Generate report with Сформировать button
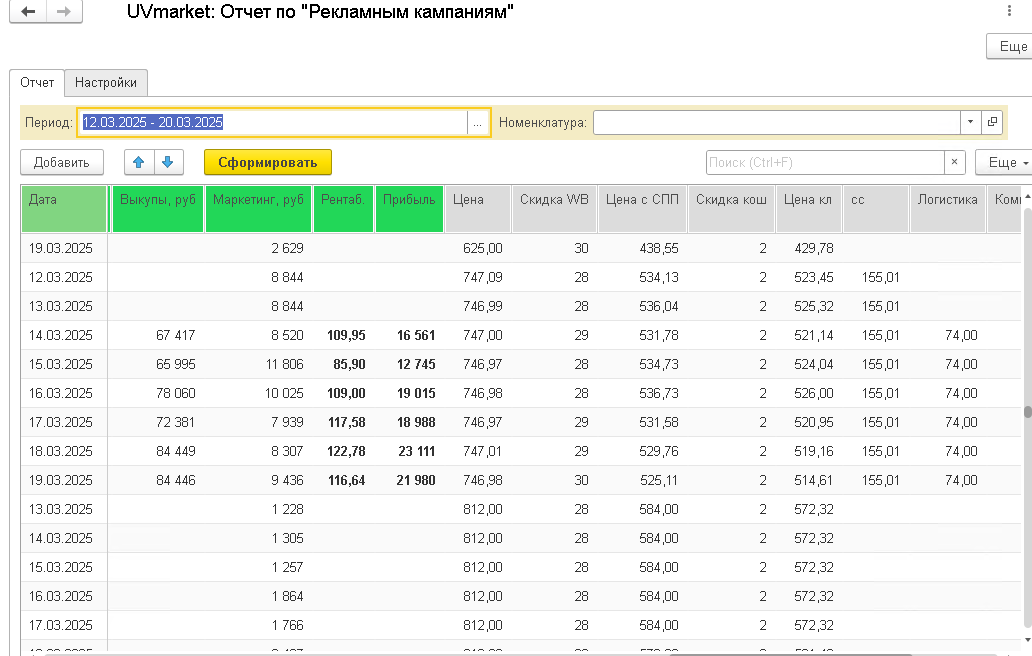The height and width of the screenshot is (656, 1032). click(x=268, y=163)
